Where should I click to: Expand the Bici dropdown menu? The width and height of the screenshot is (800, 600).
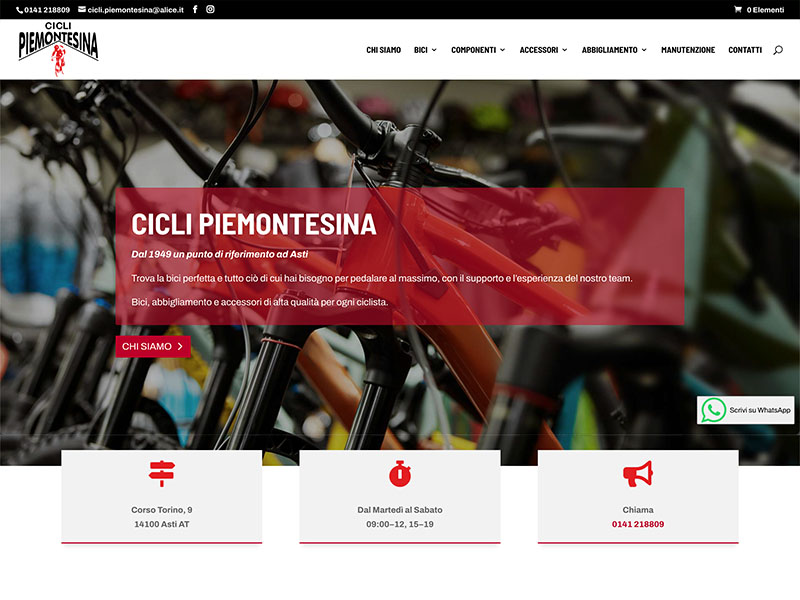[425, 50]
